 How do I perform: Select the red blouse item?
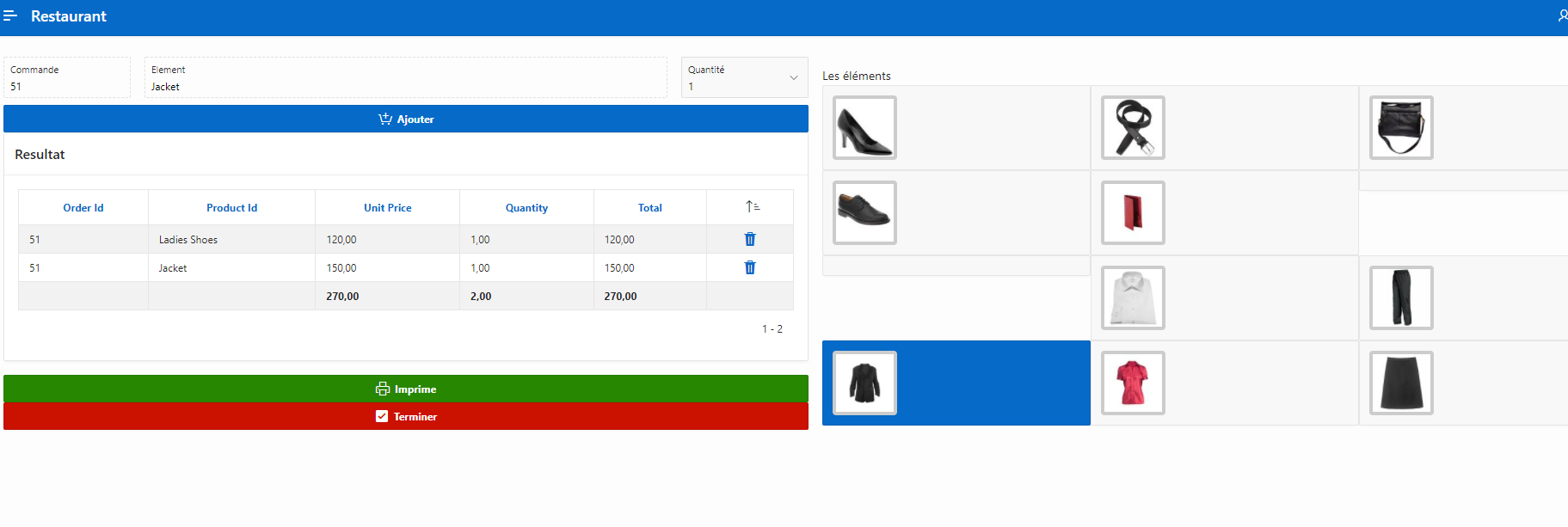(x=1133, y=383)
